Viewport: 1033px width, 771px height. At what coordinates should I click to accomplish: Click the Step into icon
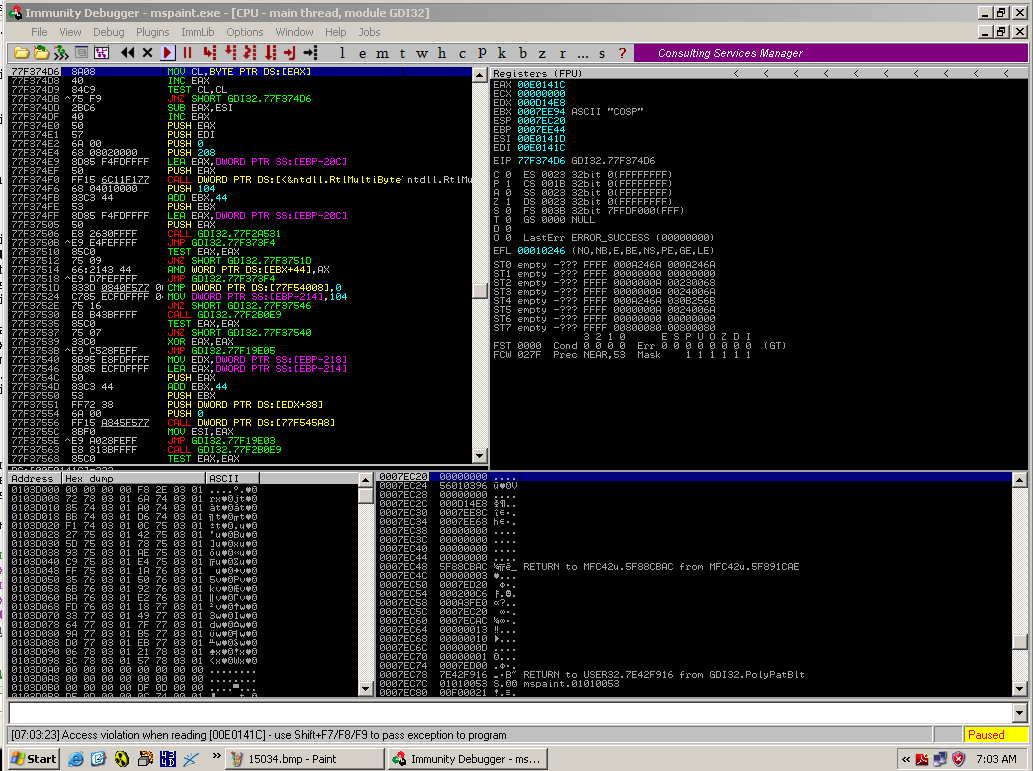tap(210, 53)
